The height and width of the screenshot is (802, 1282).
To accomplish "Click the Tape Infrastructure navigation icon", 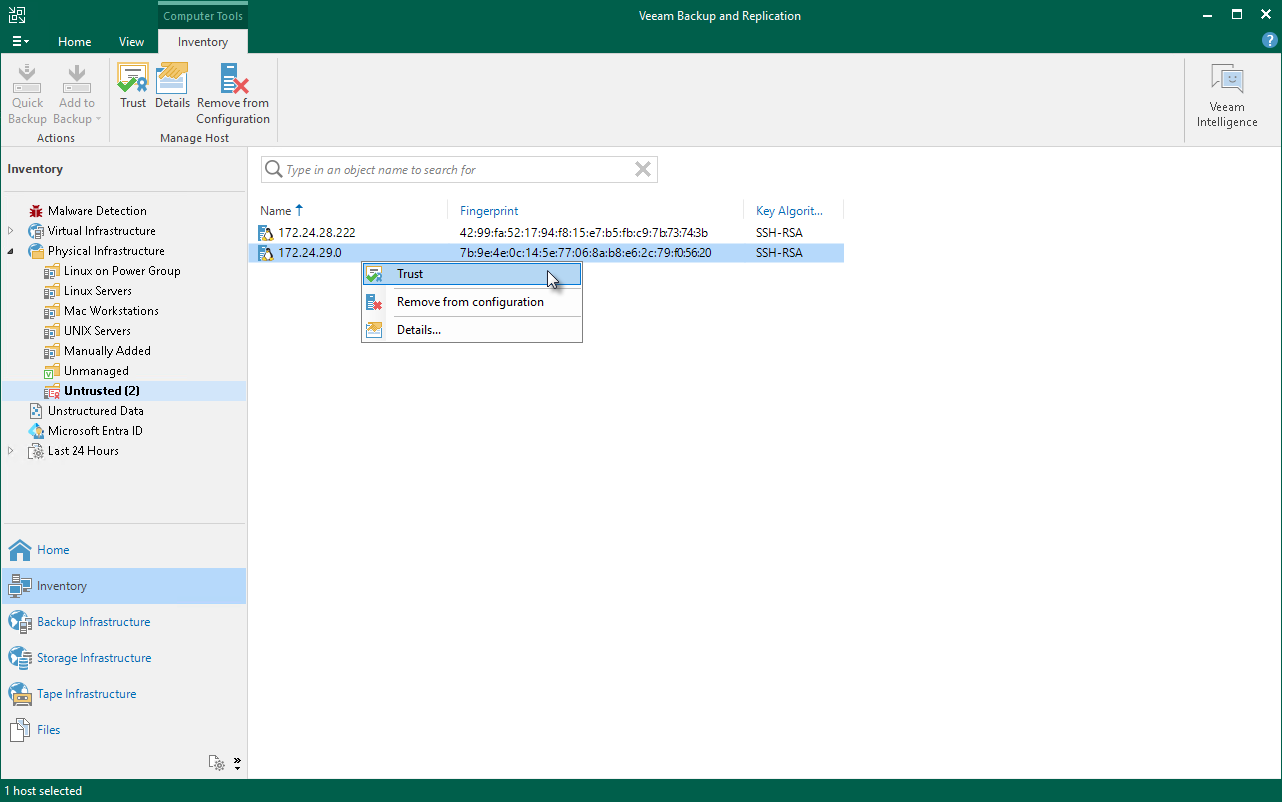I will (x=20, y=694).
